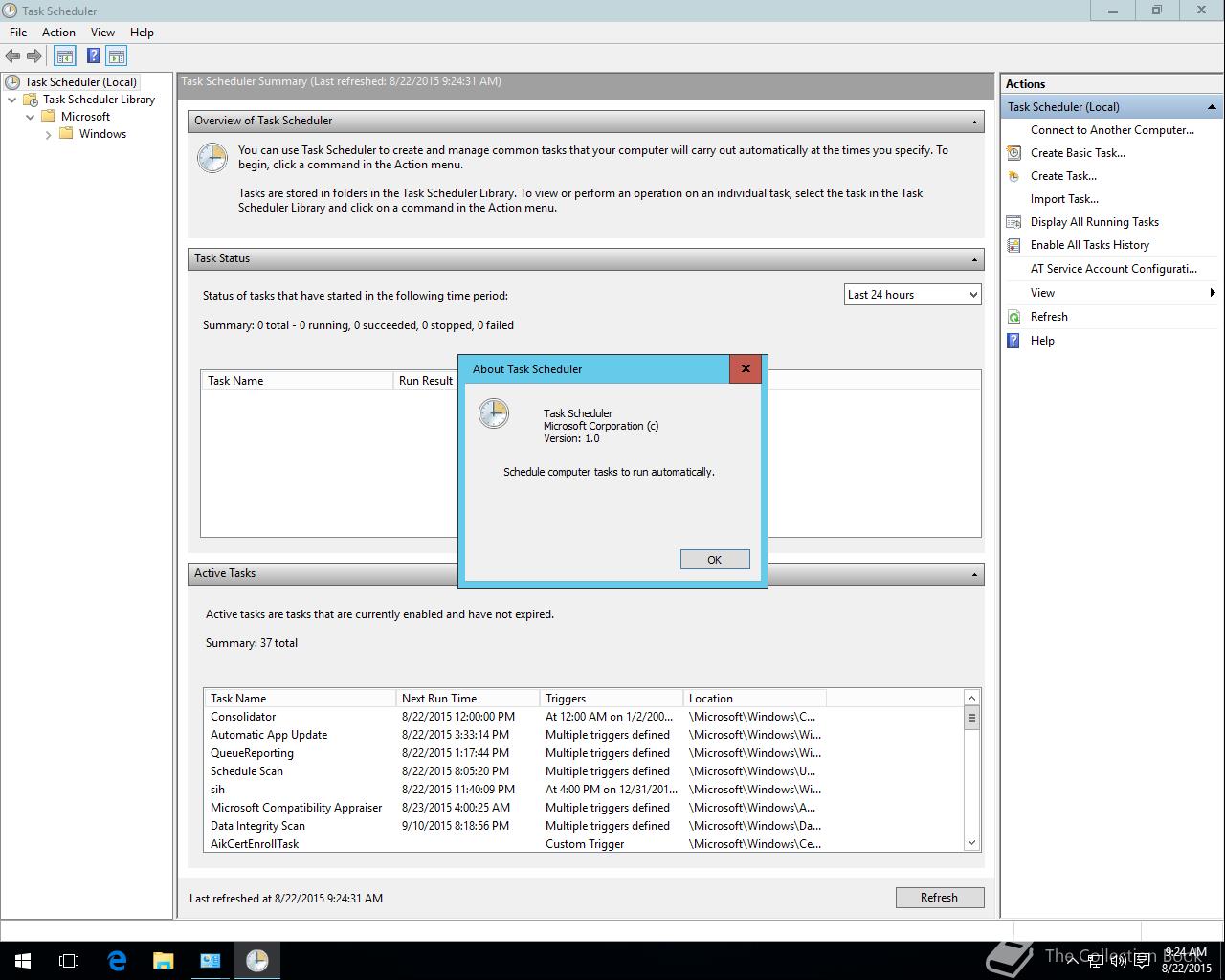Click Enable All Tasks History action
The height and width of the screenshot is (980, 1225).
[1090, 245]
